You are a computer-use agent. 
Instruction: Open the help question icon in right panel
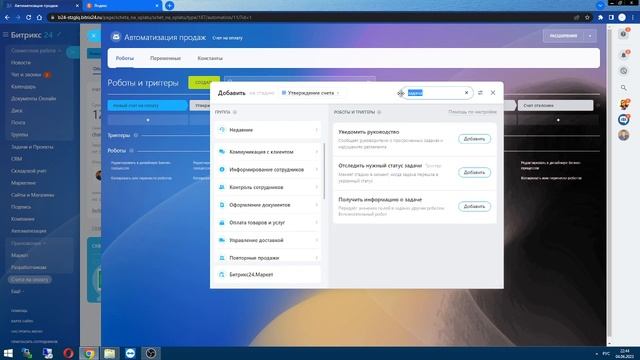[624, 34]
